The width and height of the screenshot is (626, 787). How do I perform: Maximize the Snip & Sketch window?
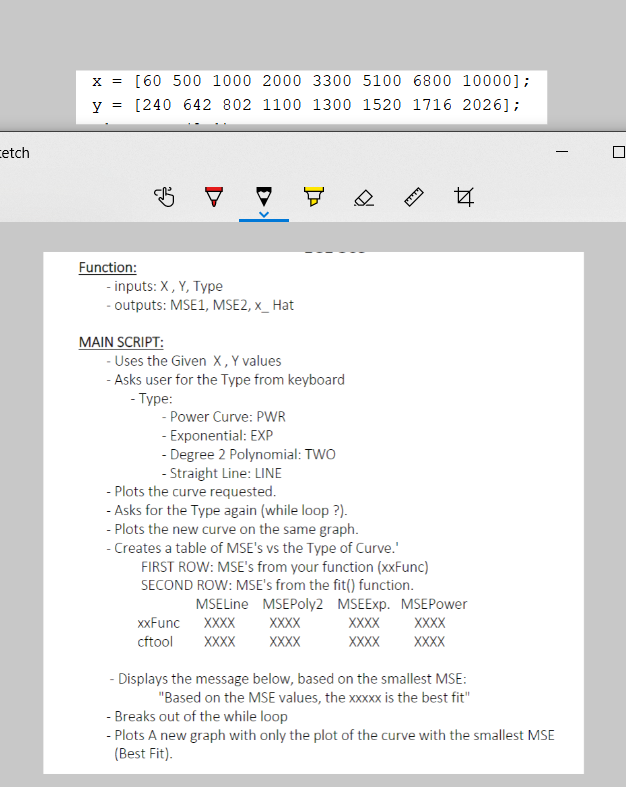(619, 152)
